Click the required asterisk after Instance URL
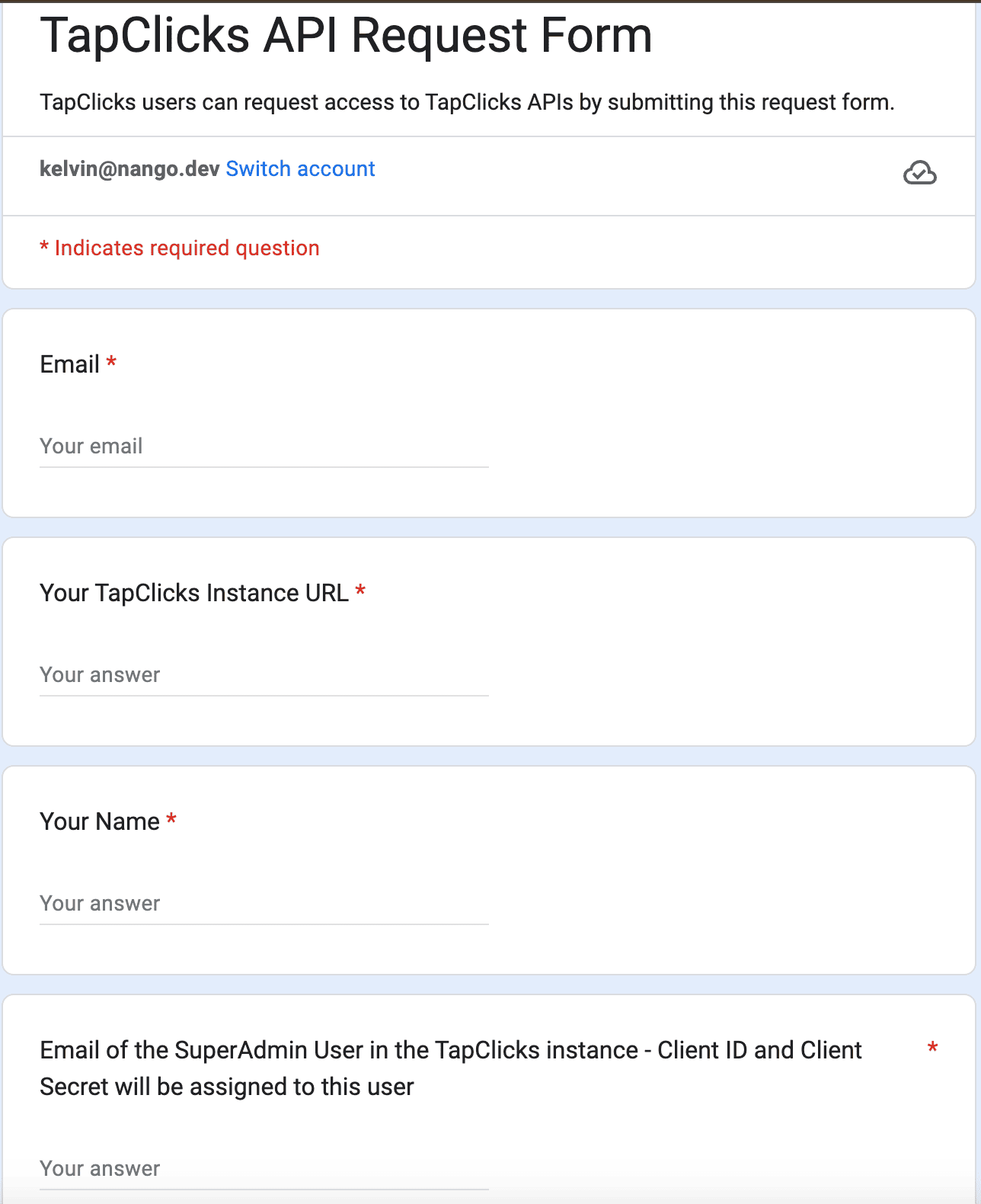The height and width of the screenshot is (1204, 981). click(360, 591)
